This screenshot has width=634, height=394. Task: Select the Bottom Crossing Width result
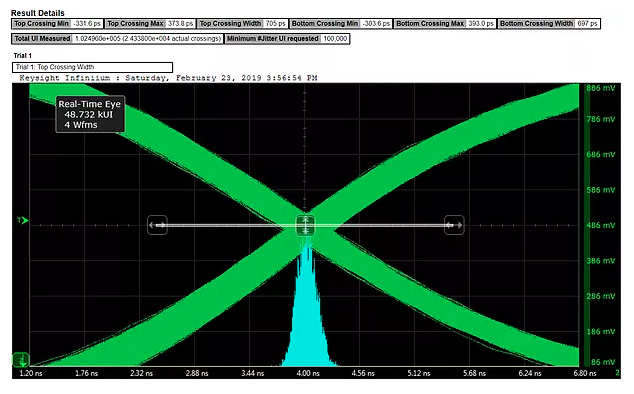coord(549,23)
